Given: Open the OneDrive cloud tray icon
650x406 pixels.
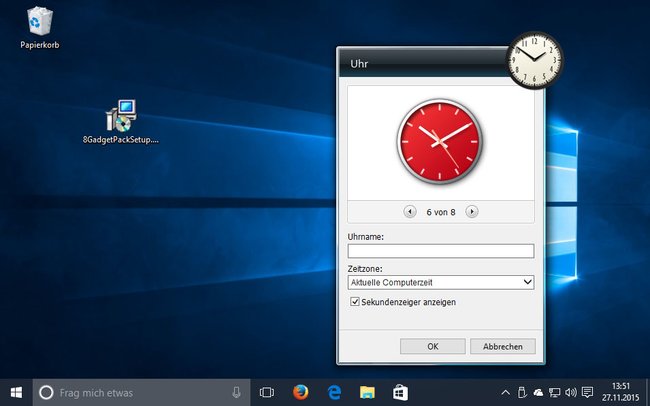Looking at the screenshot, I should click(x=538, y=392).
